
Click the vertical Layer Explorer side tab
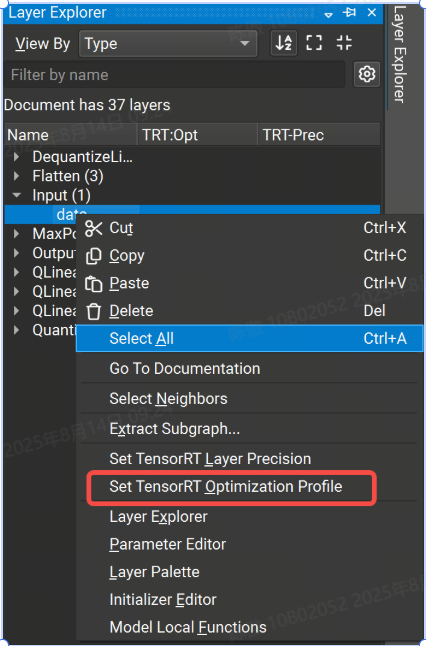click(399, 55)
